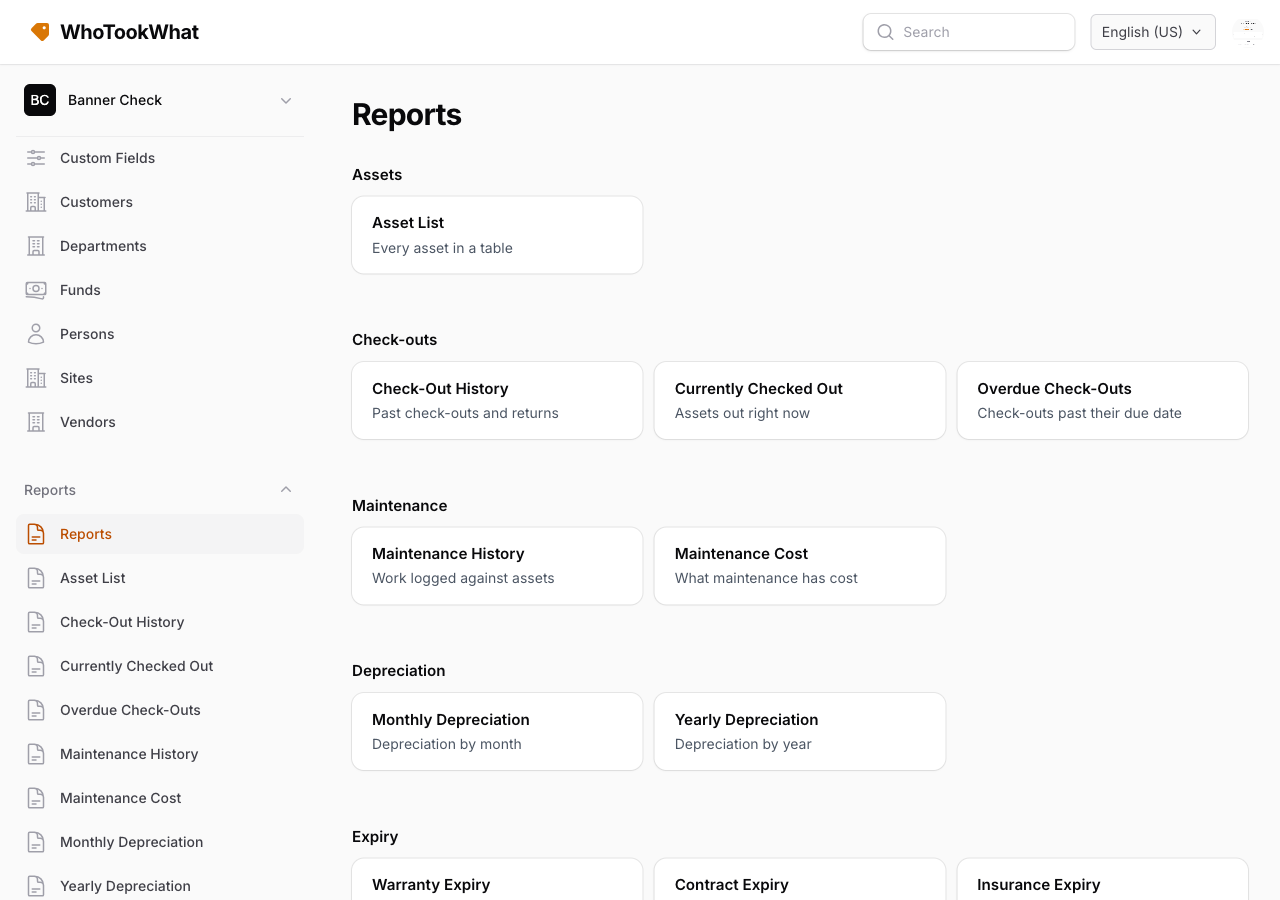Screen dimensions: 1280x900
Task: Click the Customers building icon
Action: [36, 202]
